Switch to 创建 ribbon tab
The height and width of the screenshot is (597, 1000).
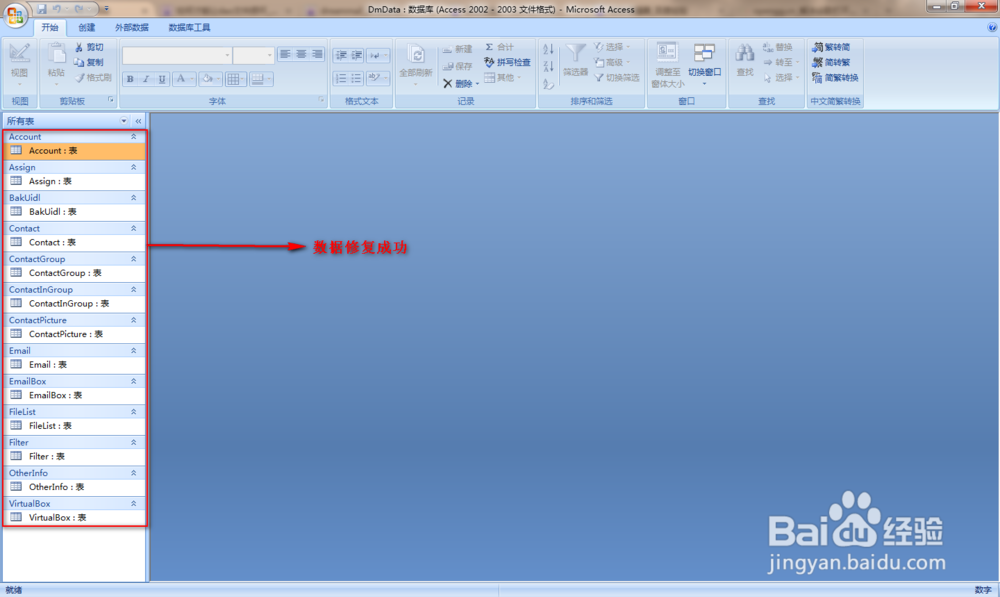(87, 27)
